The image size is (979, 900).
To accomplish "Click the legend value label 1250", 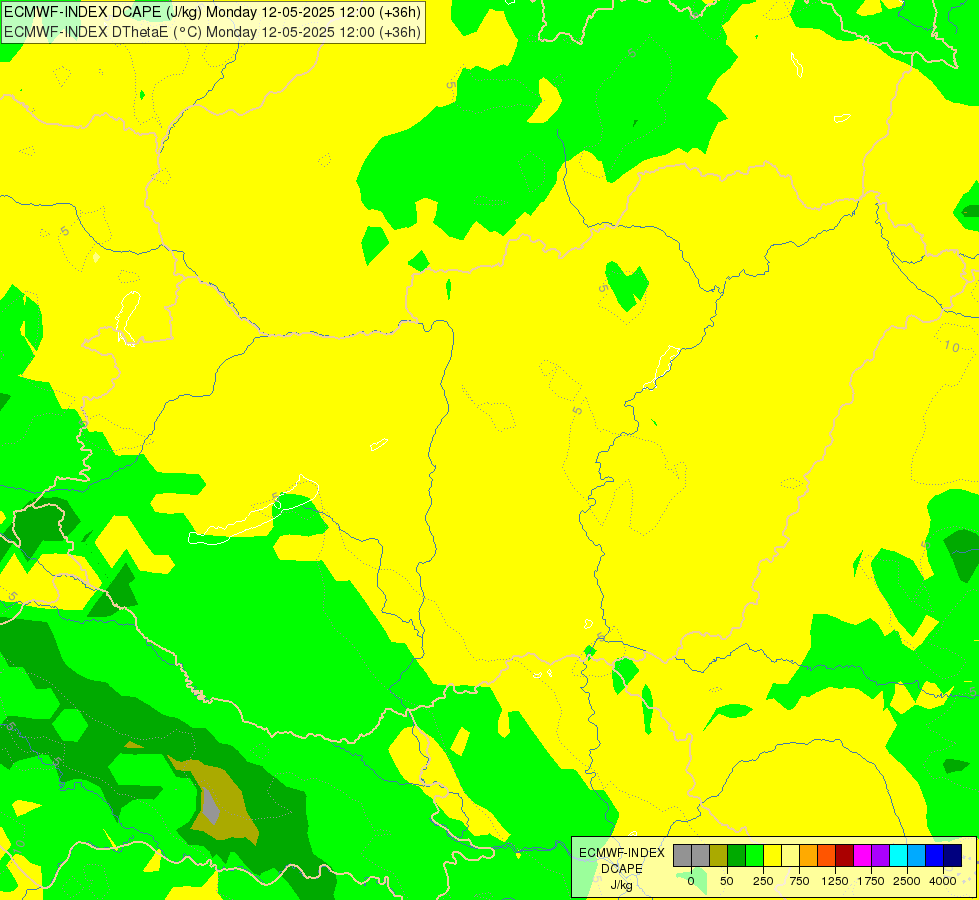I will pos(835,881).
